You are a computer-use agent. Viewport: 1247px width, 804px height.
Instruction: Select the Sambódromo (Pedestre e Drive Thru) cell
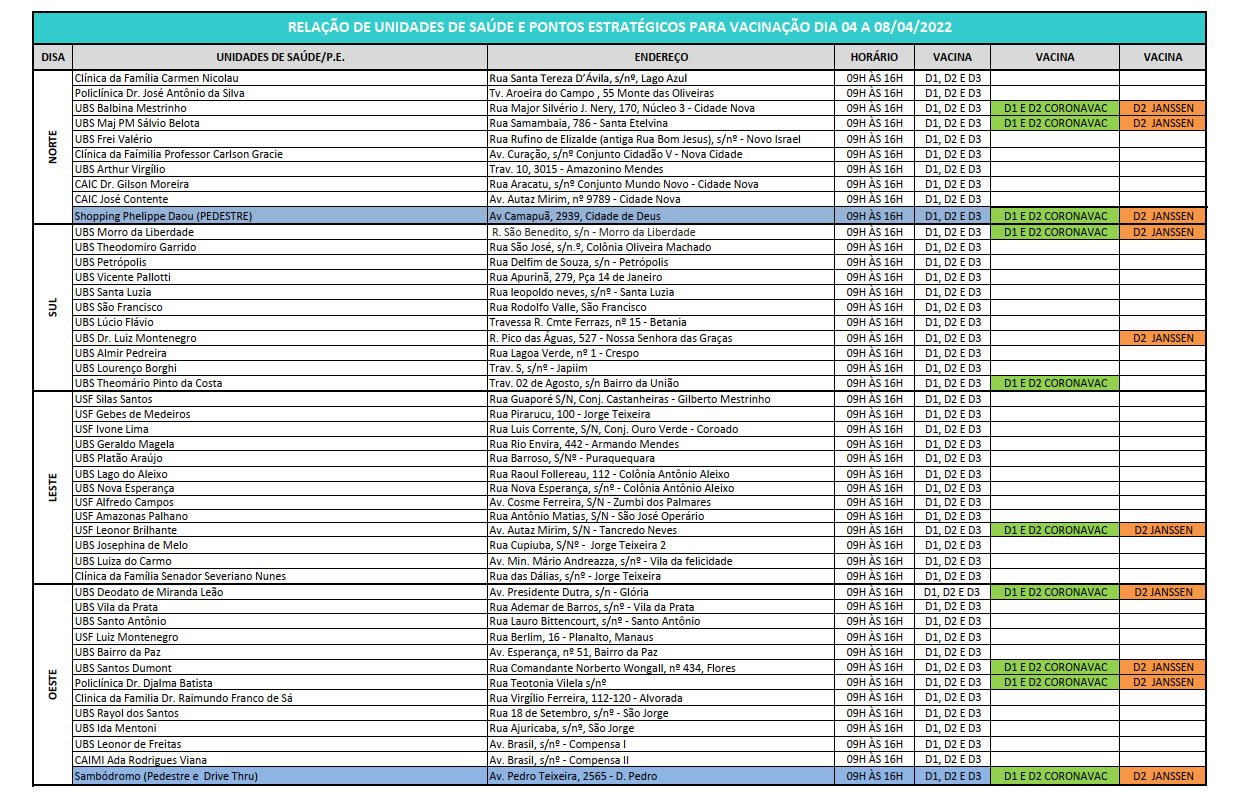(166, 776)
